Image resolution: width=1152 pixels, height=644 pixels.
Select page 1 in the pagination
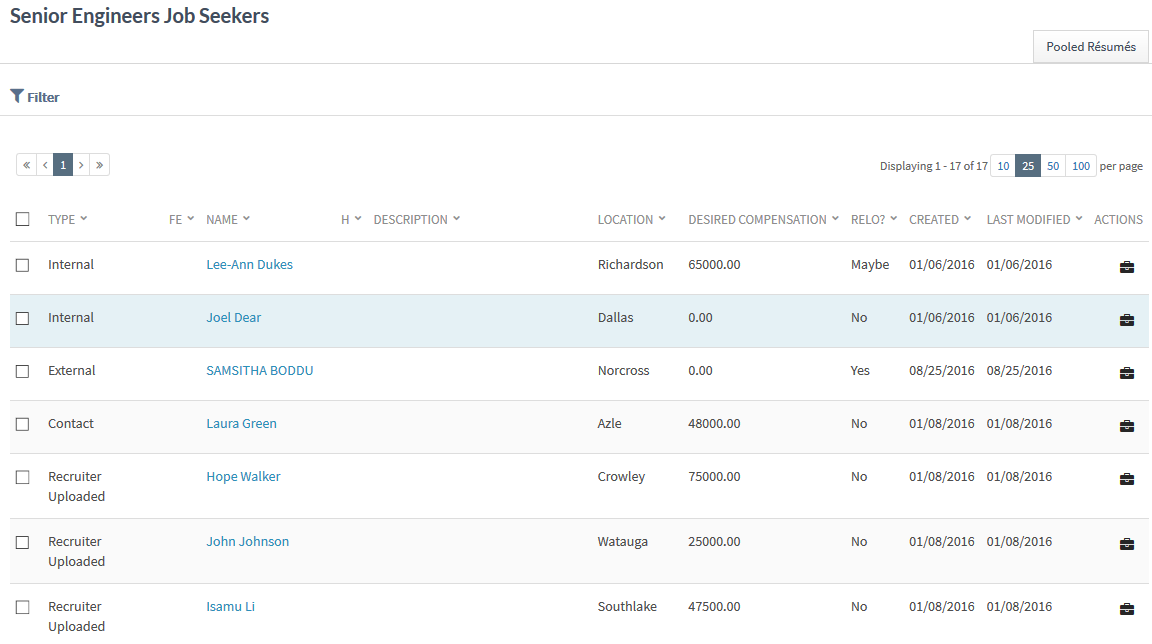63,165
